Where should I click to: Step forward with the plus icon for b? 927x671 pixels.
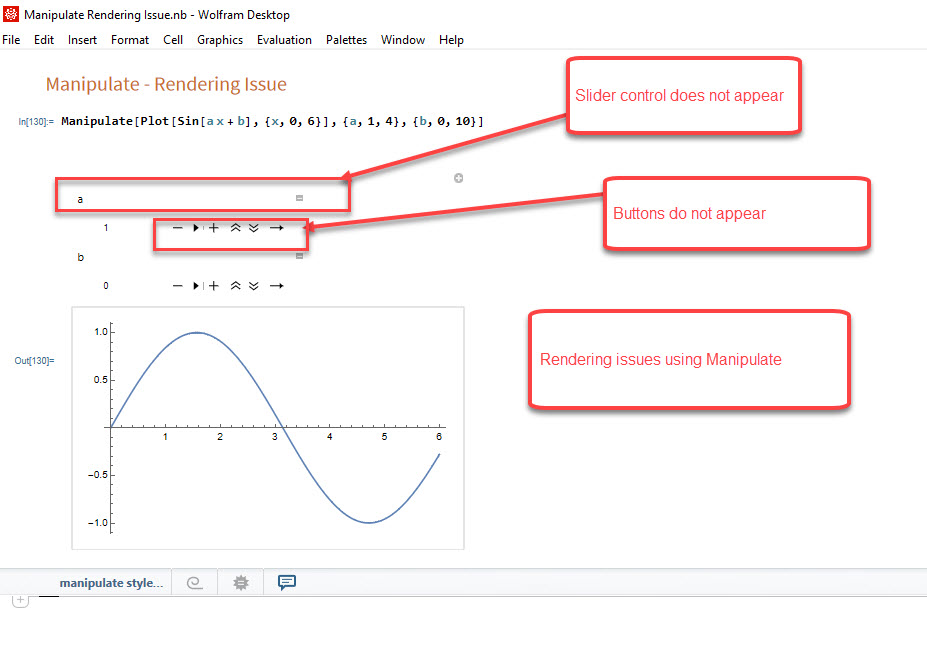pyautogui.click(x=214, y=286)
